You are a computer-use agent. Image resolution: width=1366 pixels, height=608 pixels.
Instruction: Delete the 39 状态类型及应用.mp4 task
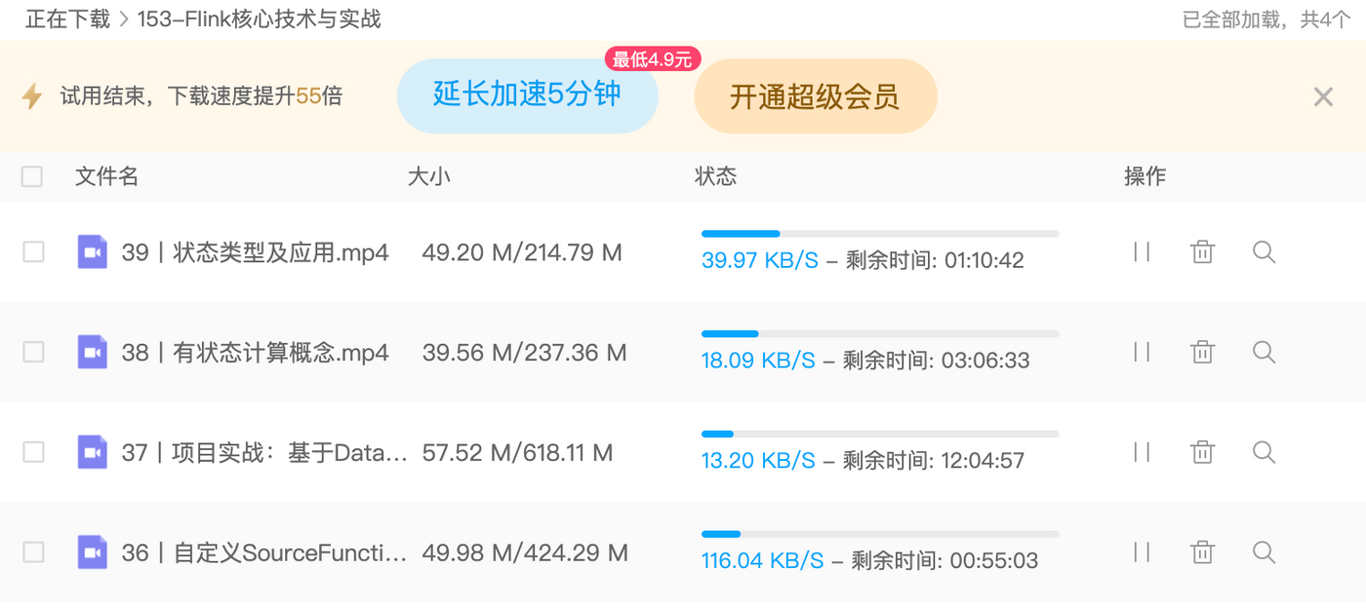point(1203,252)
